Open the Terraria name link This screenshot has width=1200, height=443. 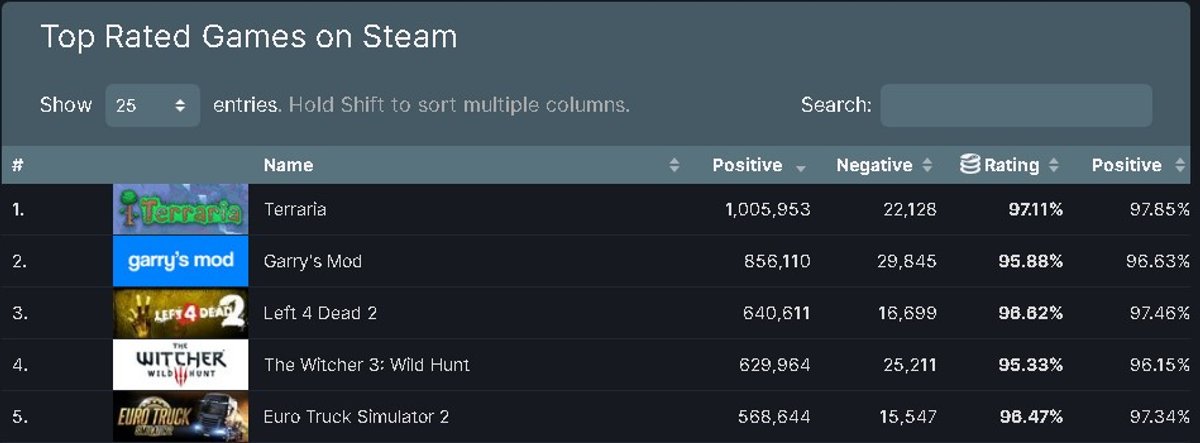pyautogui.click(x=295, y=210)
